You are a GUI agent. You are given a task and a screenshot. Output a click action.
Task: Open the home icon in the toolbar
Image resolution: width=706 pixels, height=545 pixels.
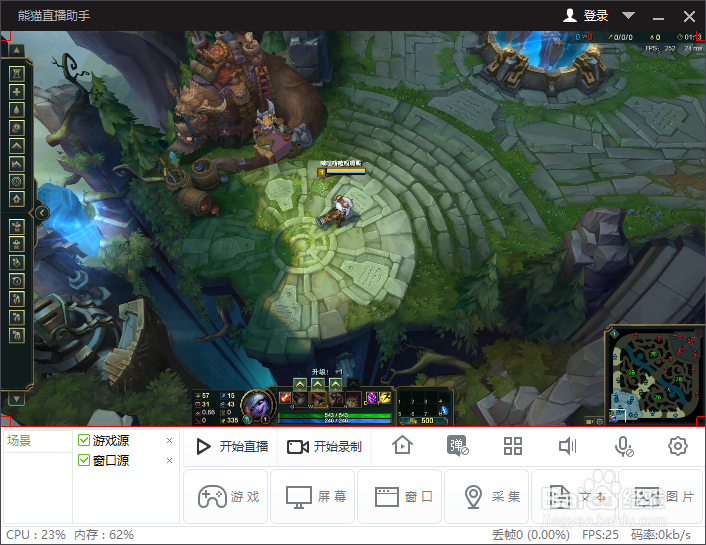coord(402,446)
